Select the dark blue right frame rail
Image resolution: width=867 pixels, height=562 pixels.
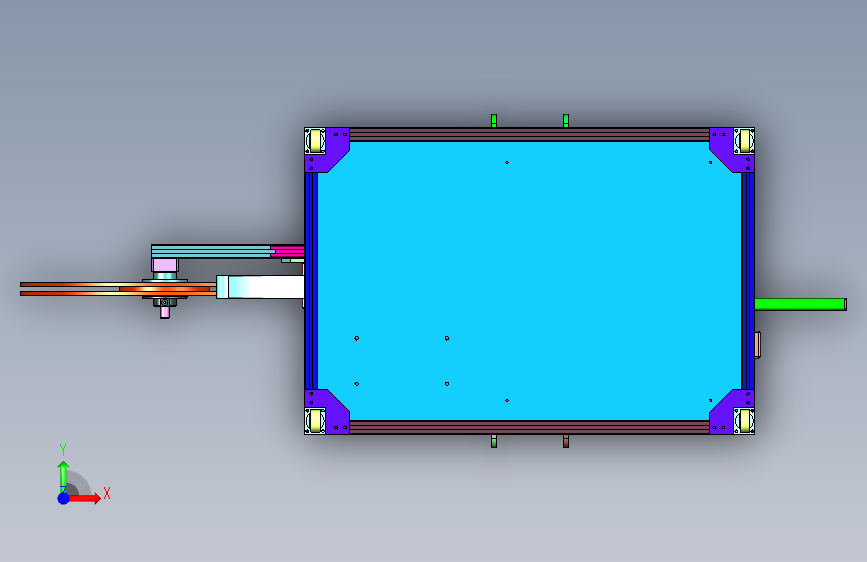pyautogui.click(x=748, y=281)
